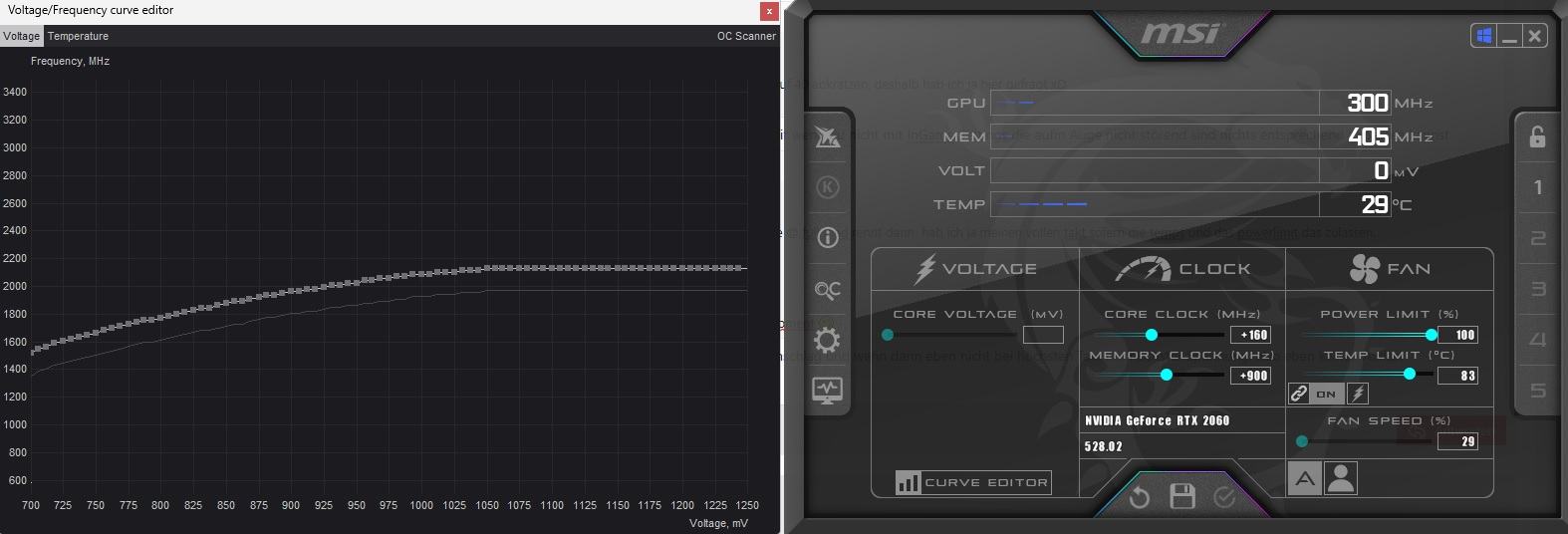Image resolution: width=1568 pixels, height=534 pixels.
Task: Click the 1050 voltage axis tick
Action: [x=487, y=505]
